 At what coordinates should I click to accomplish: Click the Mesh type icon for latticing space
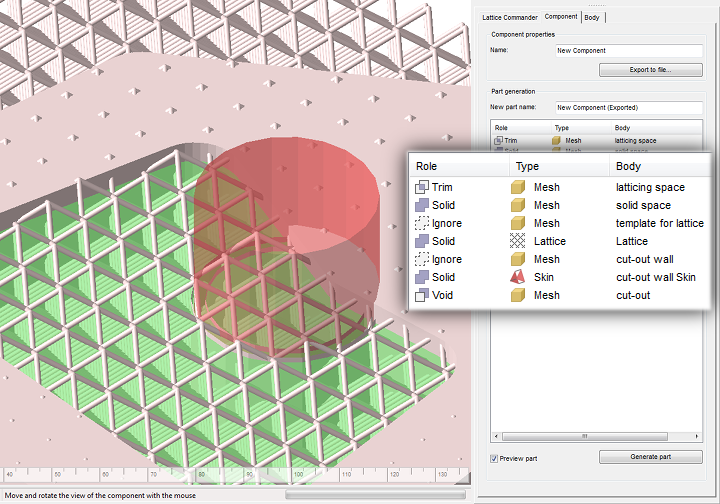point(518,187)
